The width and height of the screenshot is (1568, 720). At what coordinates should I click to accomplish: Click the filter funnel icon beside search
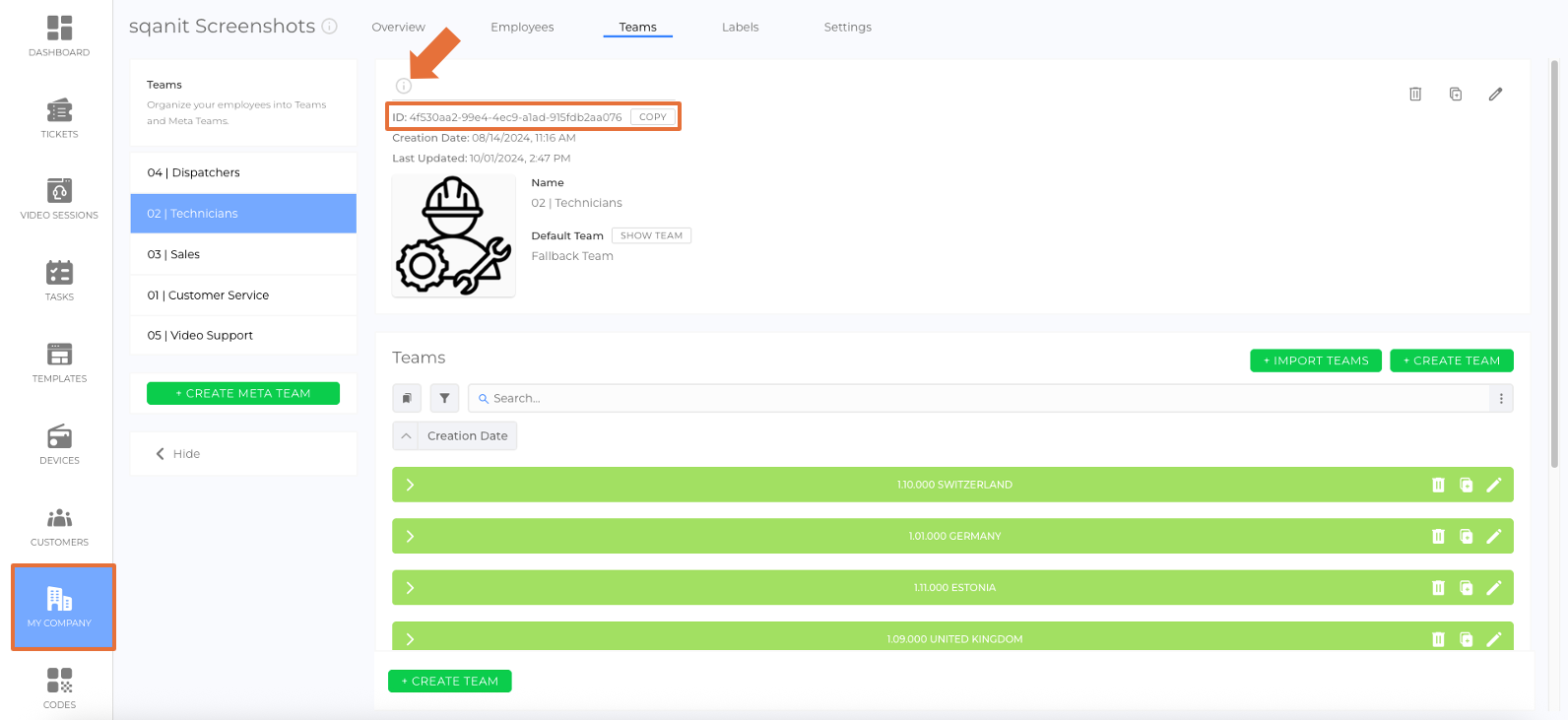pos(445,399)
